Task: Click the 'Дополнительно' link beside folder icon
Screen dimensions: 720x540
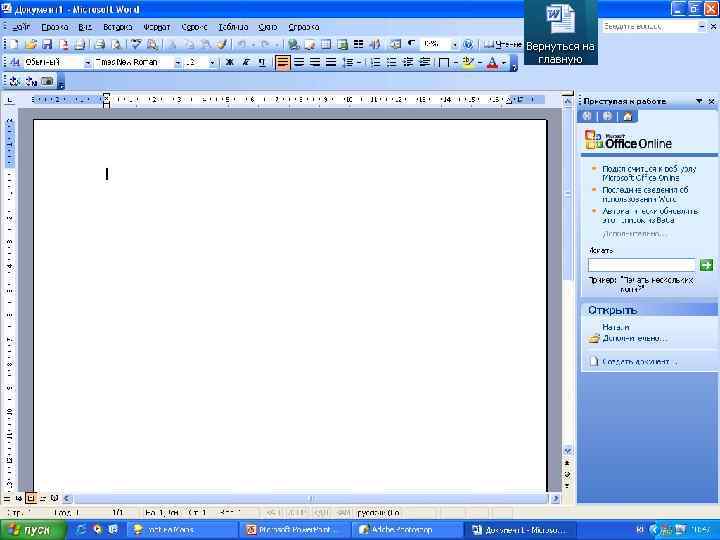Action: click(635, 338)
